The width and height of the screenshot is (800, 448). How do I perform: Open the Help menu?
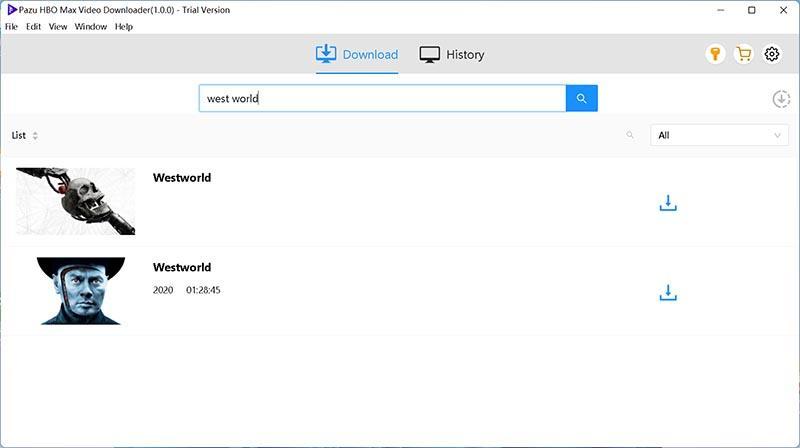[x=123, y=27]
